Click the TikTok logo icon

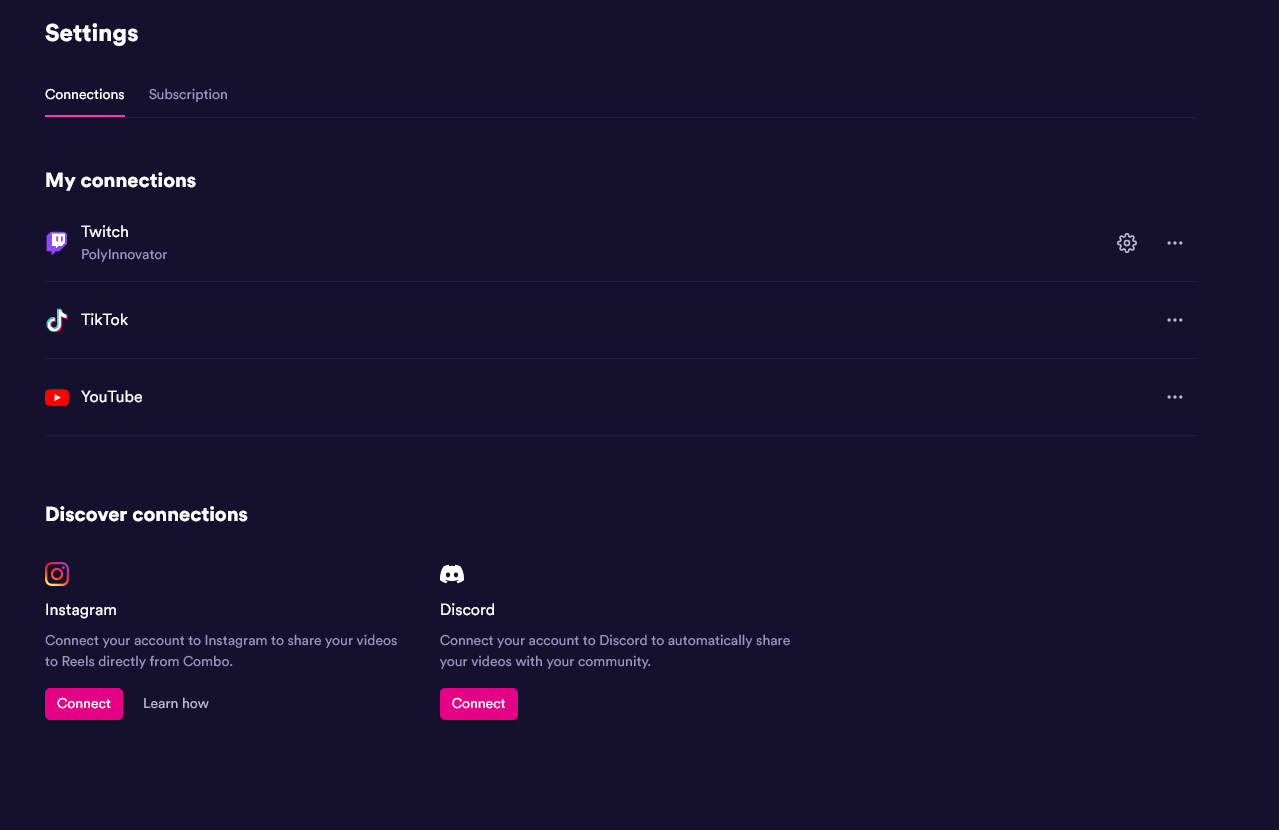(57, 320)
